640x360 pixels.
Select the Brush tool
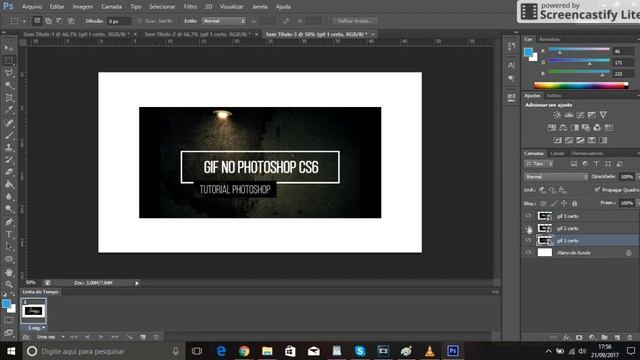(x=9, y=135)
